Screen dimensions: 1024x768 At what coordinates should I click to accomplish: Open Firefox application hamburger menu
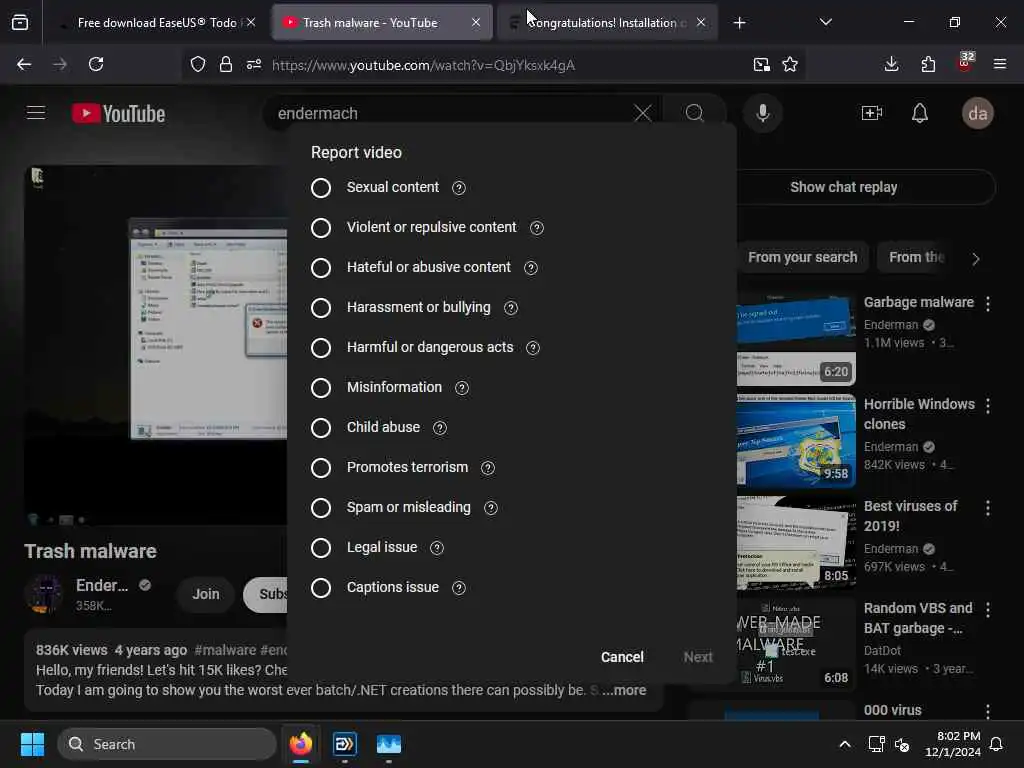click(x=1000, y=64)
